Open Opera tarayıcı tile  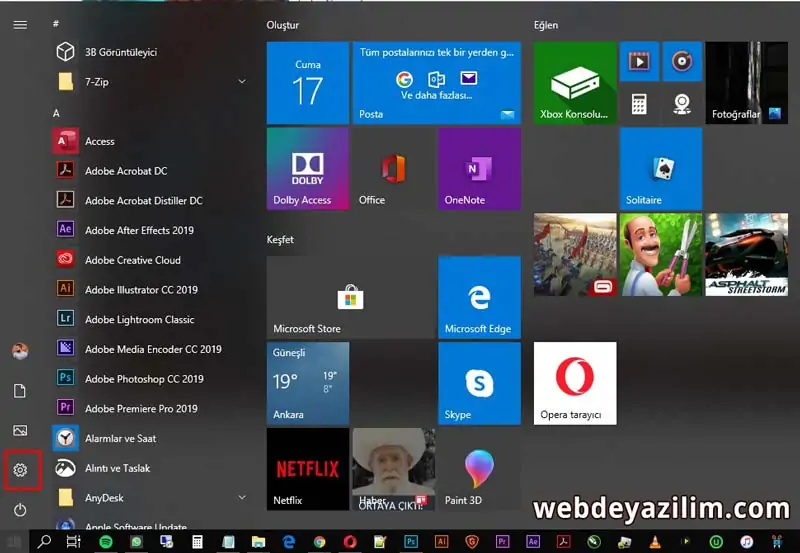click(x=575, y=383)
